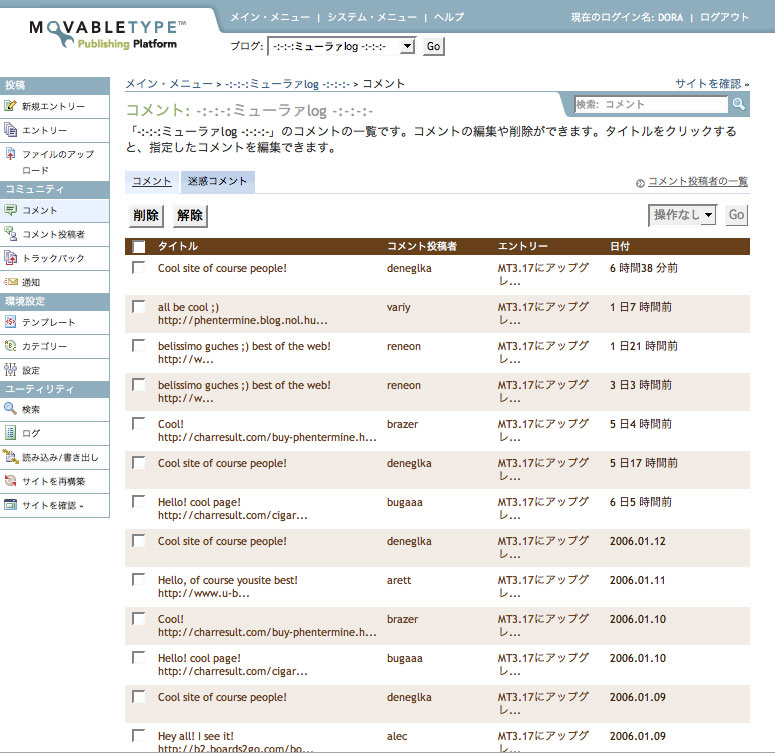The width and height of the screenshot is (775, 753).
Task: Open the コメント投稿者の一覧 link
Action: (x=697, y=182)
